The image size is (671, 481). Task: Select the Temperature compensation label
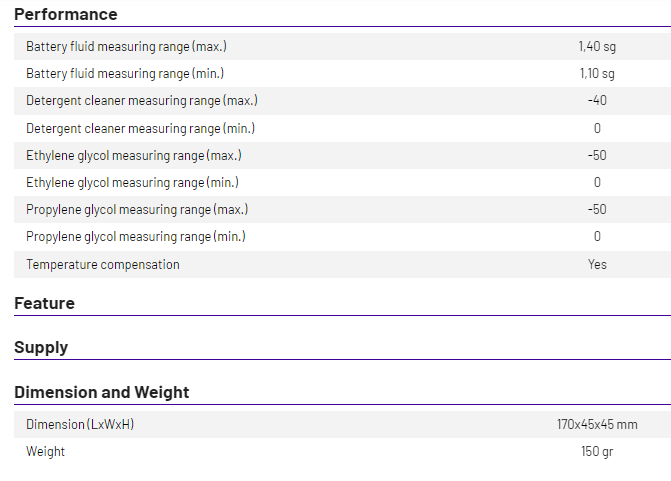[x=103, y=264]
